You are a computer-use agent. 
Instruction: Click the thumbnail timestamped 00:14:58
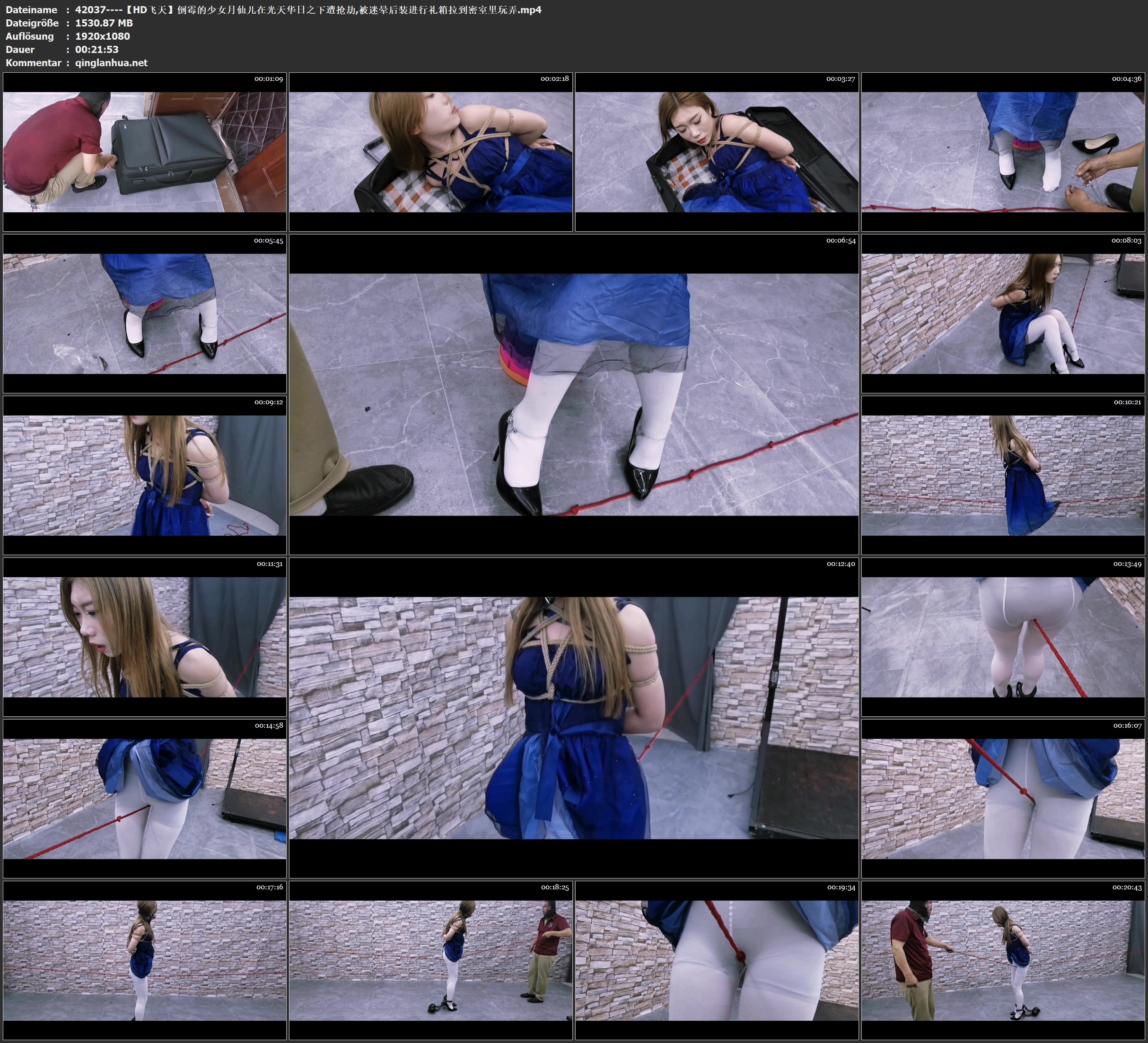tap(145, 799)
